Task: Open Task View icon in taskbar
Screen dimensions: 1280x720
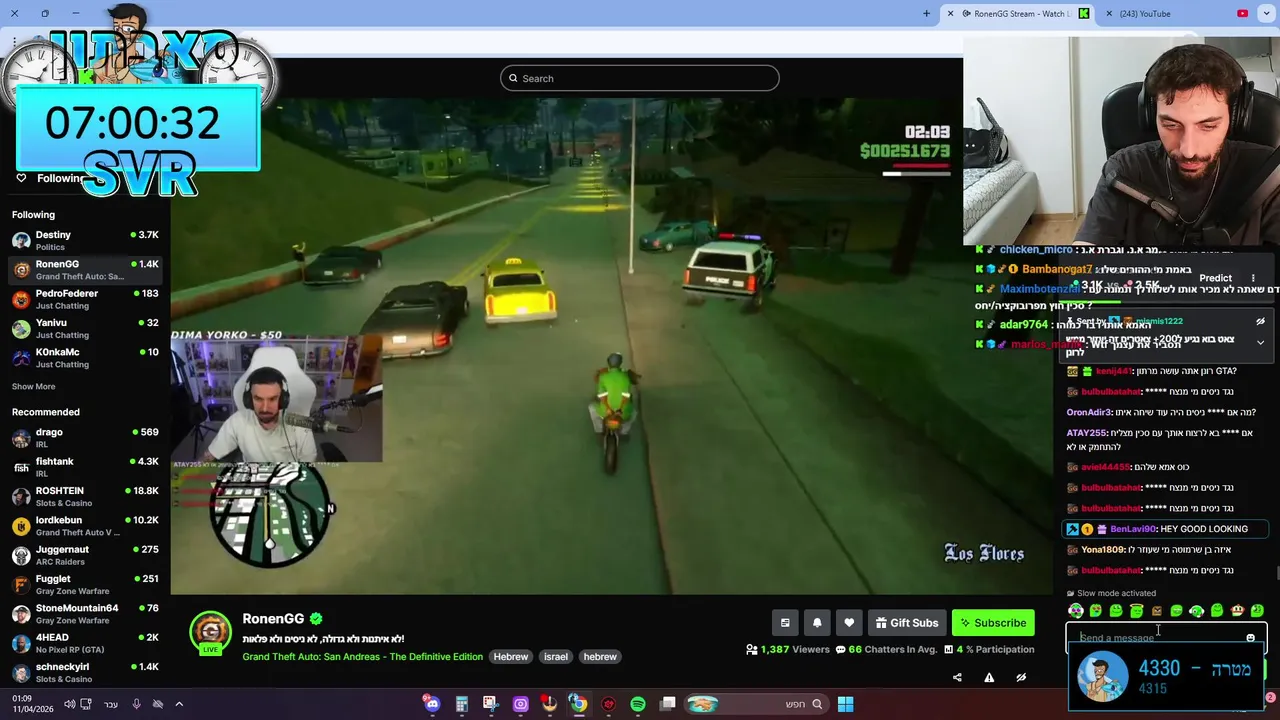Action: coord(668,704)
